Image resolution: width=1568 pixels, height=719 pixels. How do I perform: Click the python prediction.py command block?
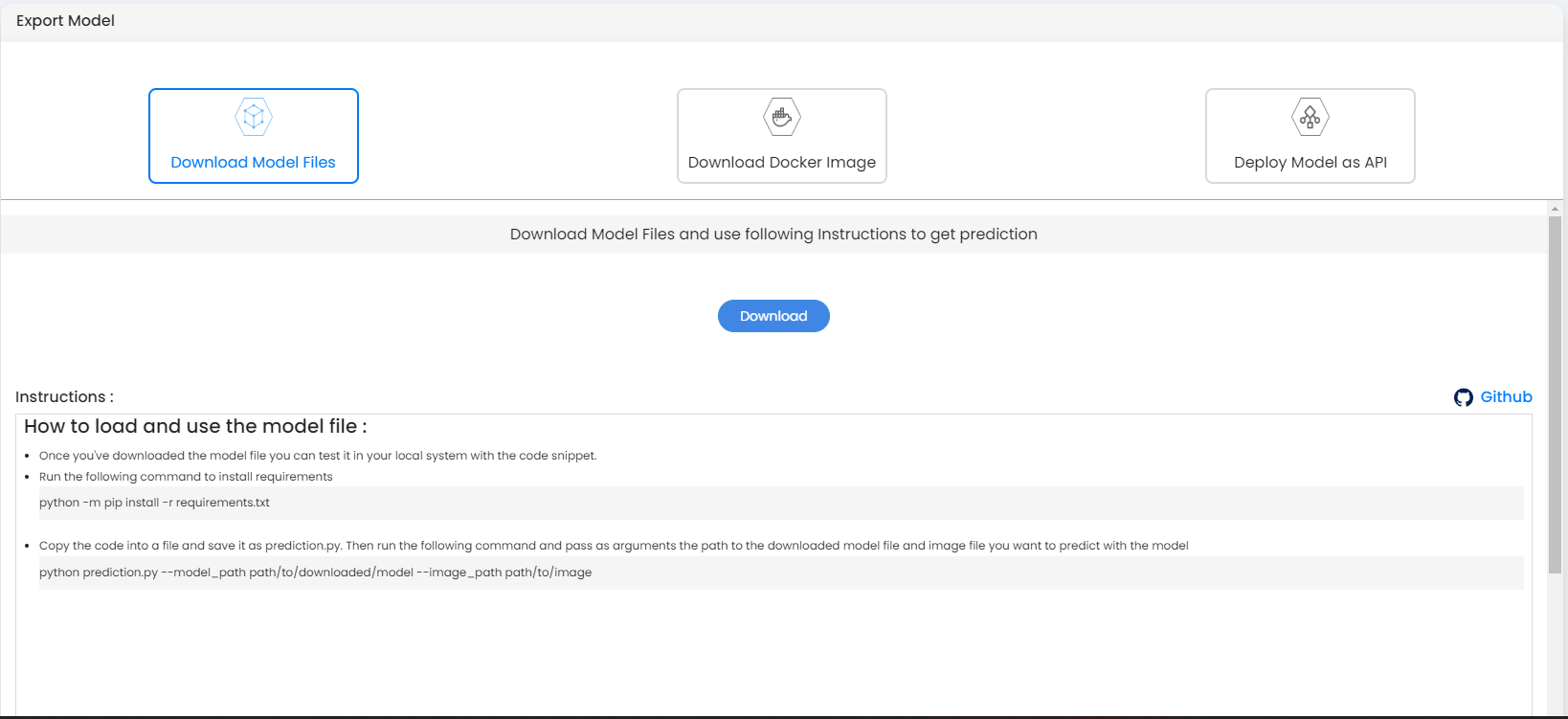point(781,573)
